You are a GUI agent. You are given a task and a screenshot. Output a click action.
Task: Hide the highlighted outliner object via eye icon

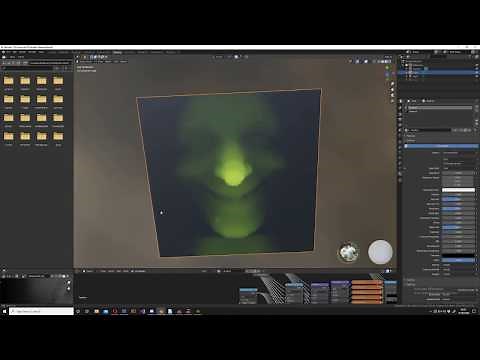477,72
